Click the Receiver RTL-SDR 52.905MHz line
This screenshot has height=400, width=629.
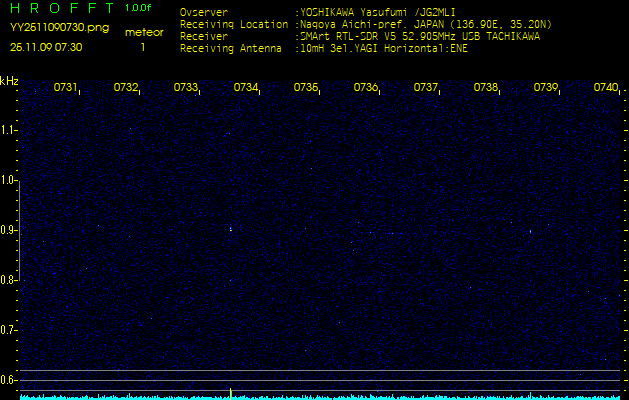tap(418, 36)
